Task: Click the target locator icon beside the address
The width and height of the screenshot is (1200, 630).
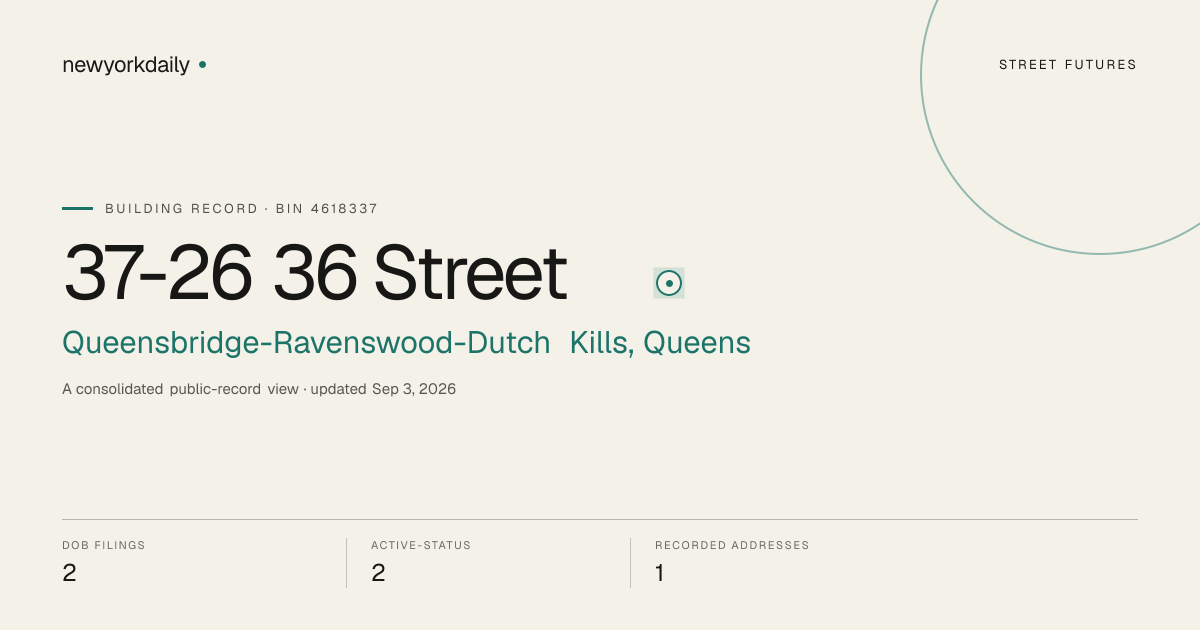Action: [x=669, y=283]
